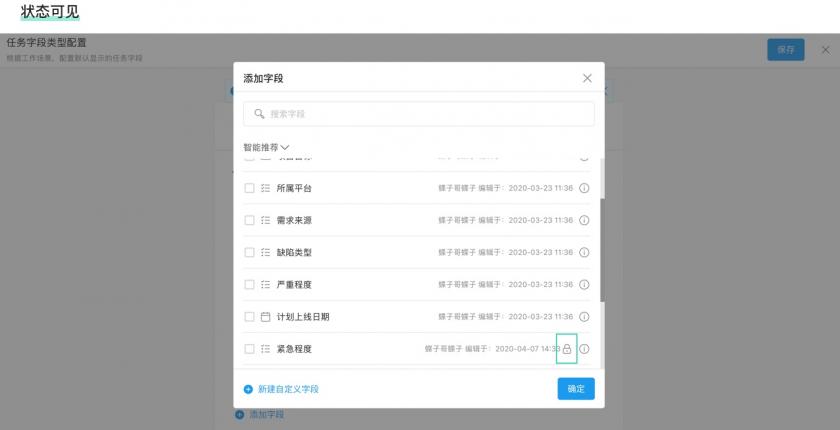Click 保存 button in background page

pos(785,50)
